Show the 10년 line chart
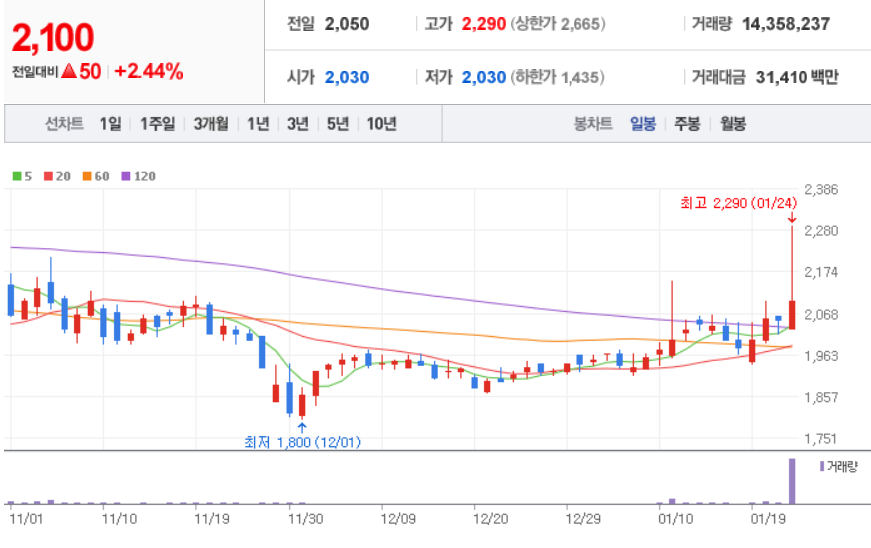 pyautogui.click(x=381, y=123)
